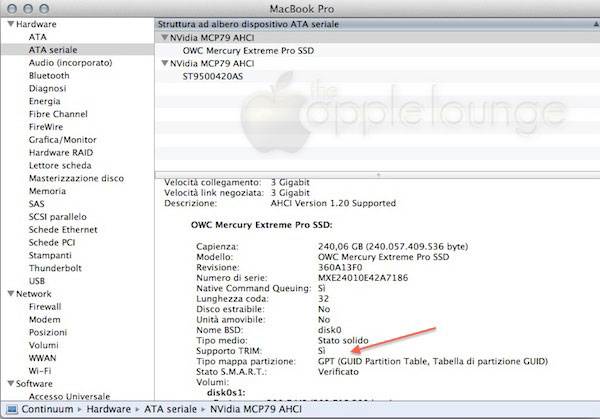Click GPT partition map type value
Viewport: 600px width, 419px height.
click(x=433, y=361)
